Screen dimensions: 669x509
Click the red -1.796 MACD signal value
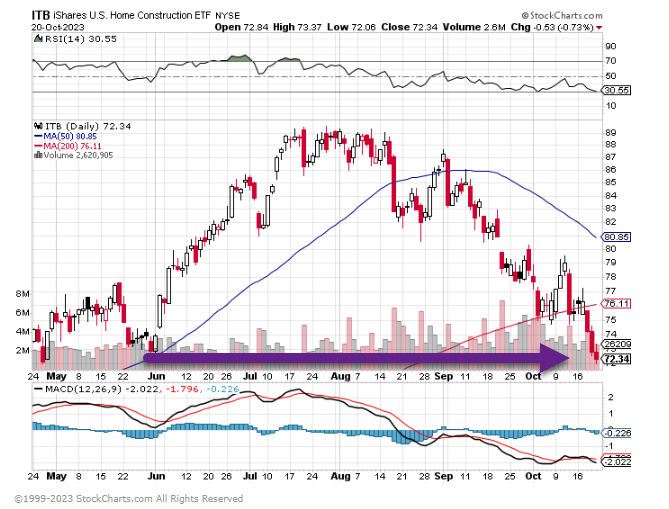[x=182, y=389]
